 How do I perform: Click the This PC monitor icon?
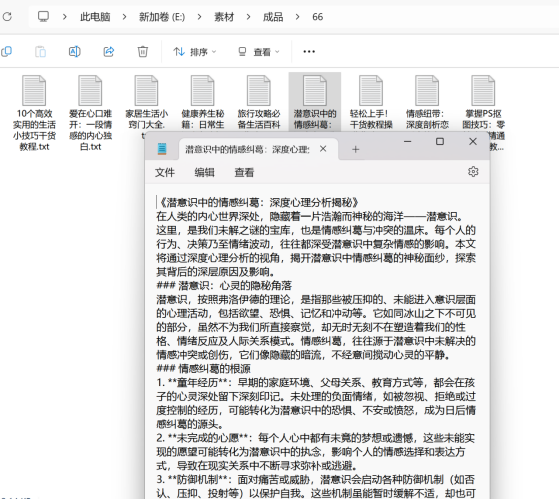pyautogui.click(x=43, y=16)
